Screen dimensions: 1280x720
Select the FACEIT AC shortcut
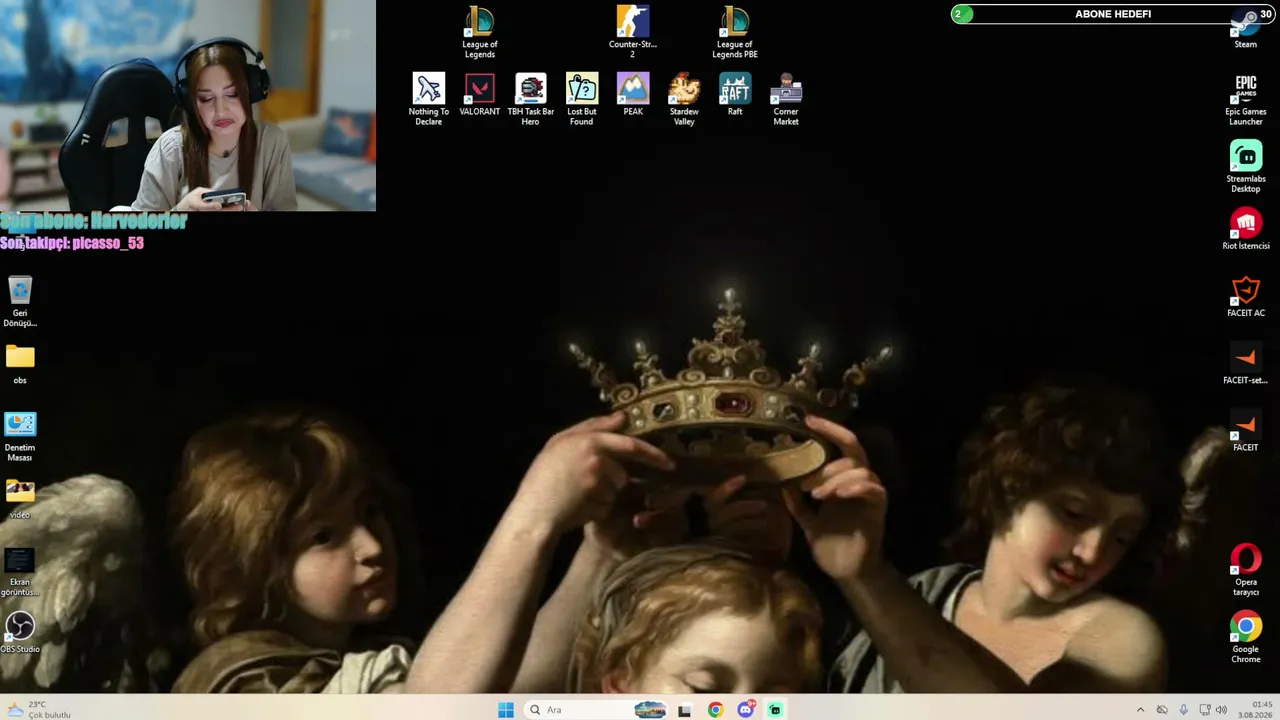click(1246, 296)
